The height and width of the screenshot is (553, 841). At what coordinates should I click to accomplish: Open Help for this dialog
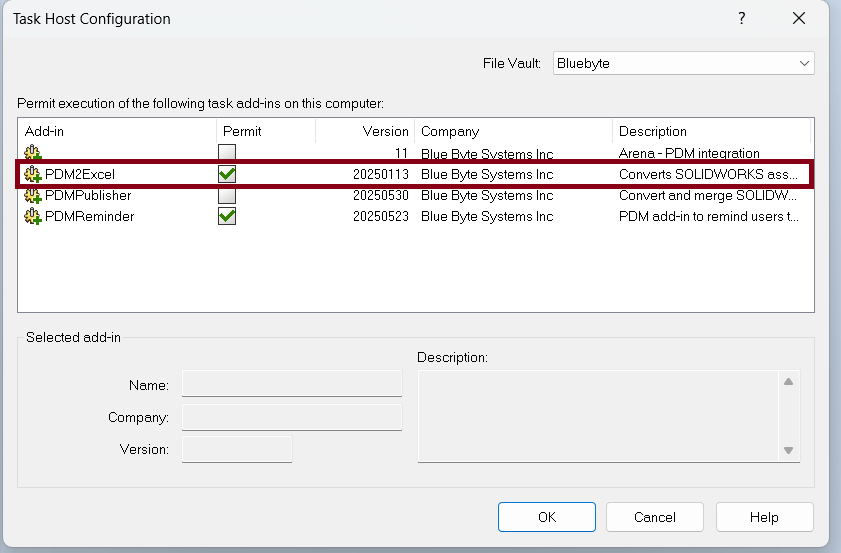tap(764, 517)
